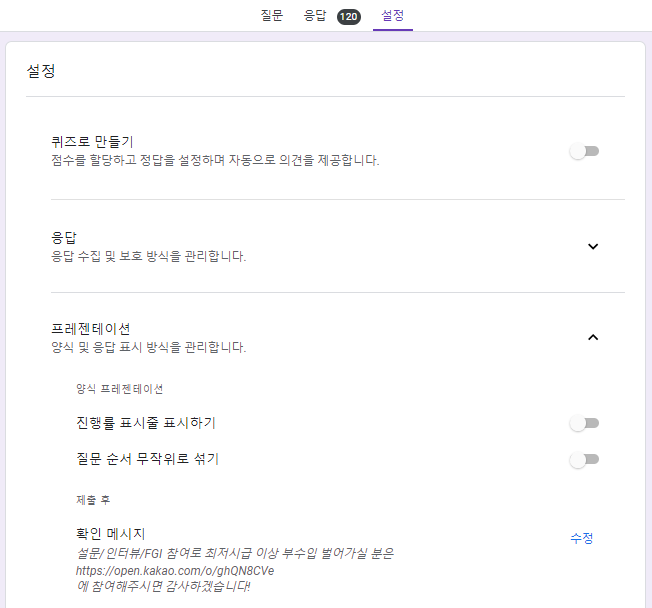Collapse the 프레젠테이션 section chevron

pos(593,337)
